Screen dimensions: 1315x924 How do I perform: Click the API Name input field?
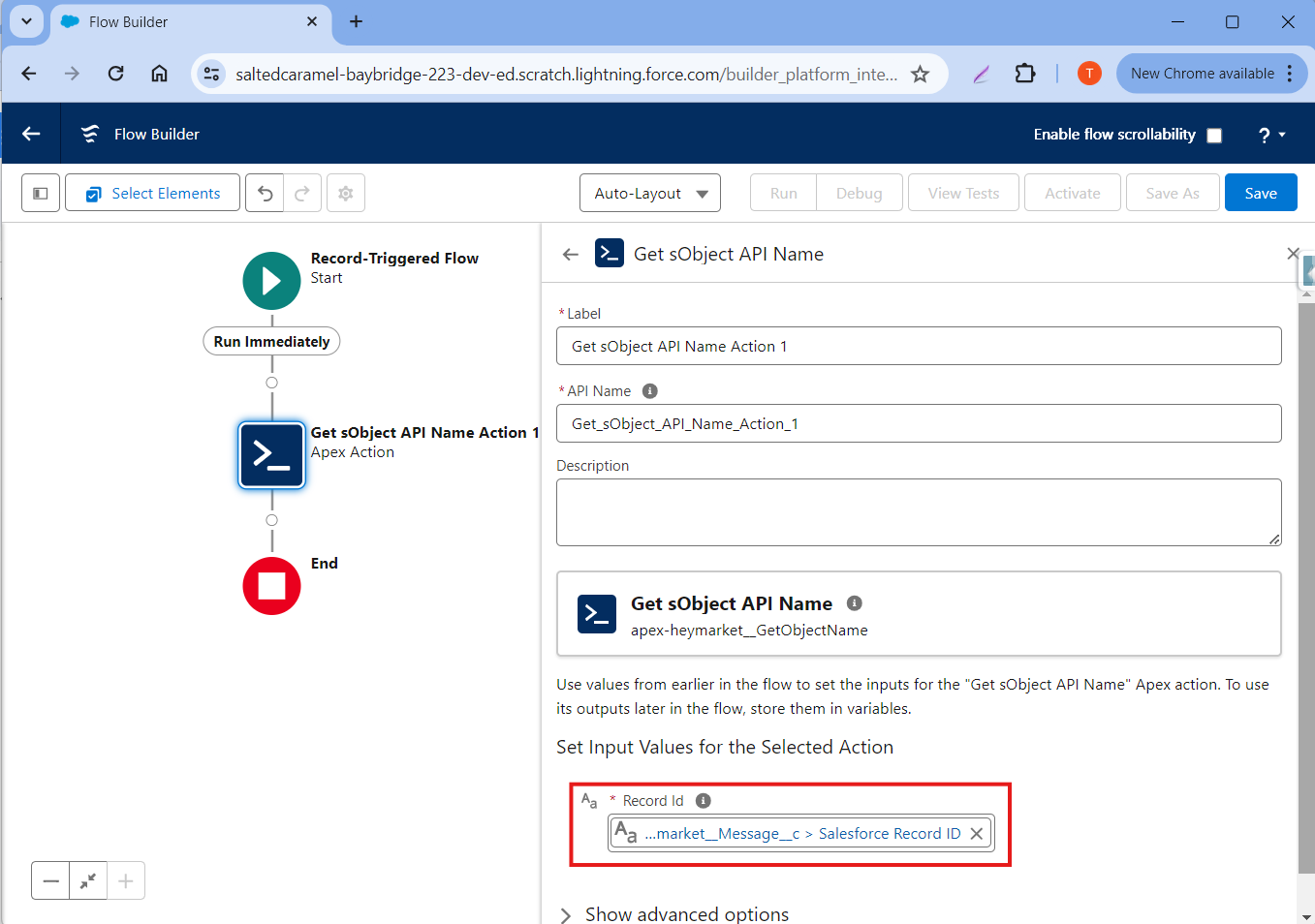pos(919,423)
